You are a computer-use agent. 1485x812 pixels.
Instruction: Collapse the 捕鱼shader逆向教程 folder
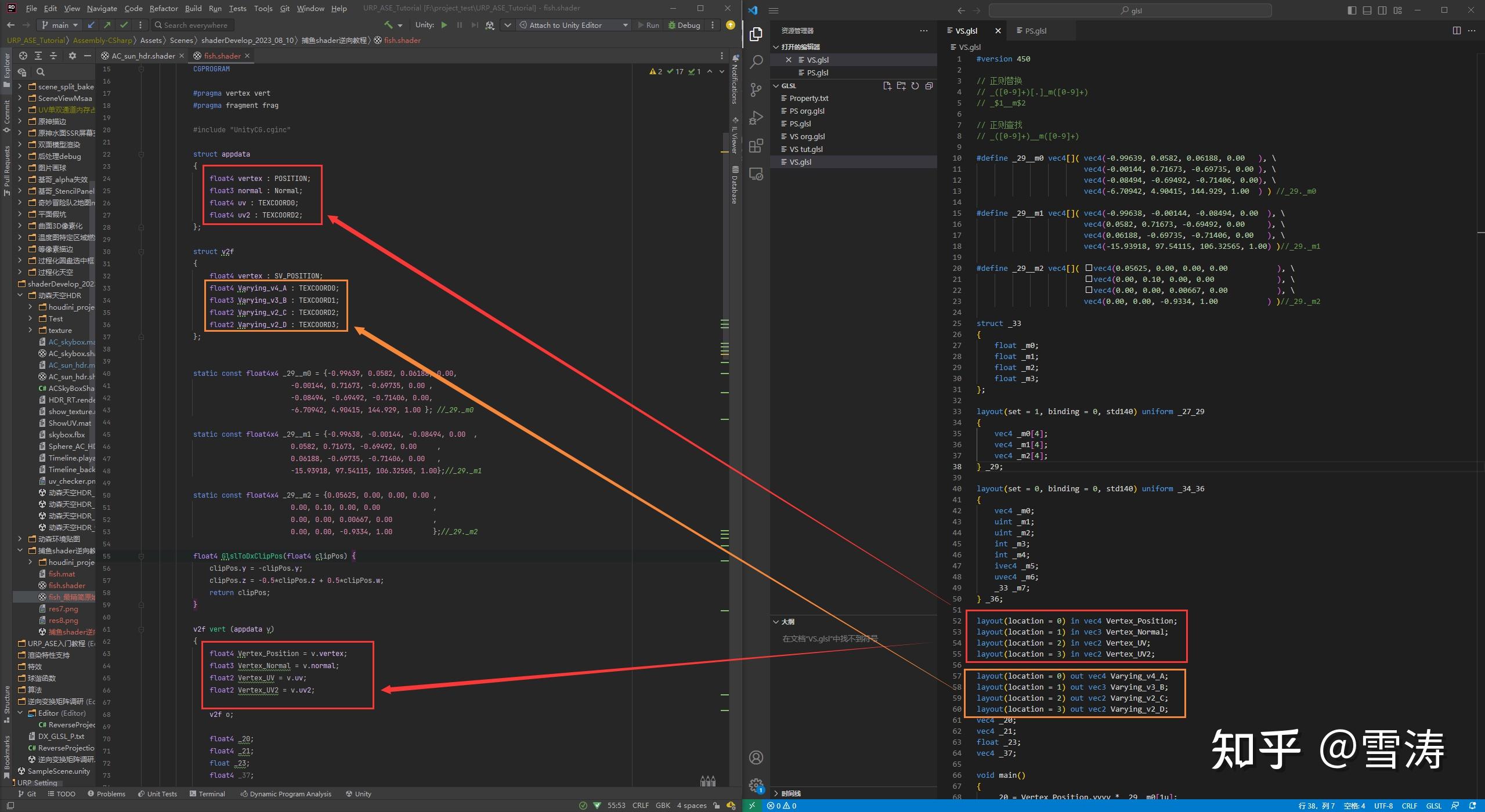(20, 550)
